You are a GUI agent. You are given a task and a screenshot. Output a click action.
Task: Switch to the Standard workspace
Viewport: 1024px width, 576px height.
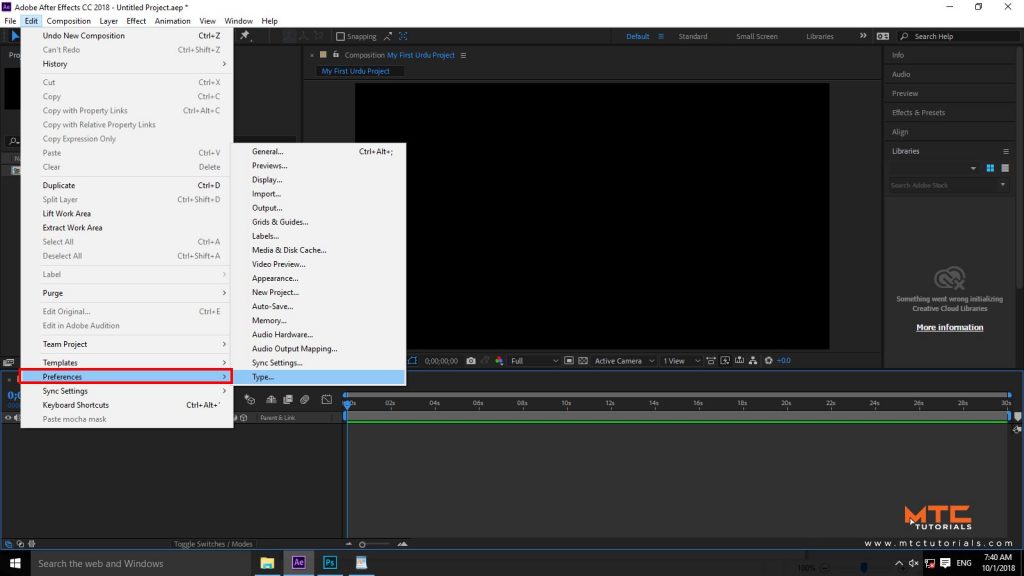point(692,37)
